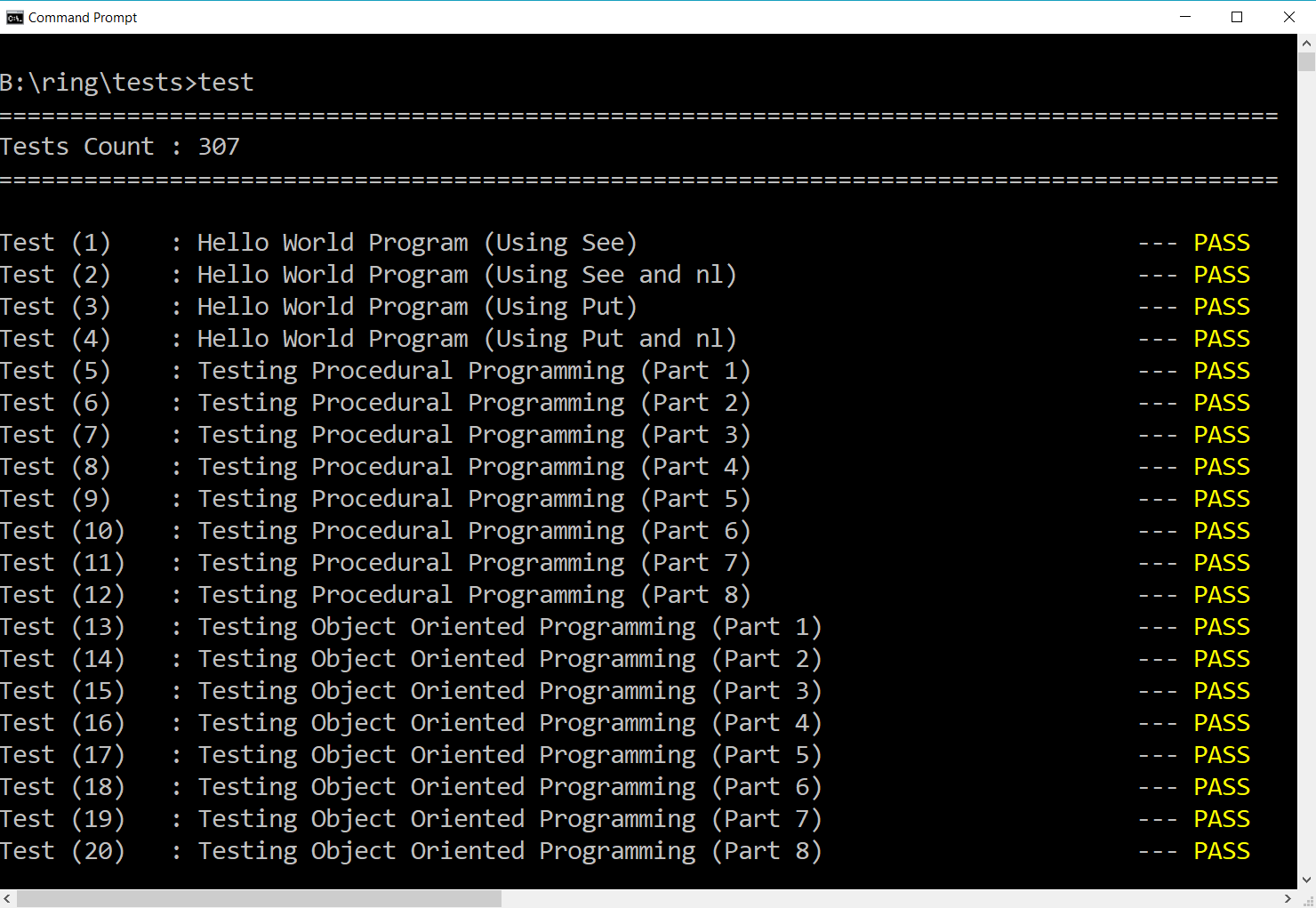Image resolution: width=1316 pixels, height=908 pixels.
Task: Click the 'B:\ring\tests>test' command line
Action: [127, 83]
